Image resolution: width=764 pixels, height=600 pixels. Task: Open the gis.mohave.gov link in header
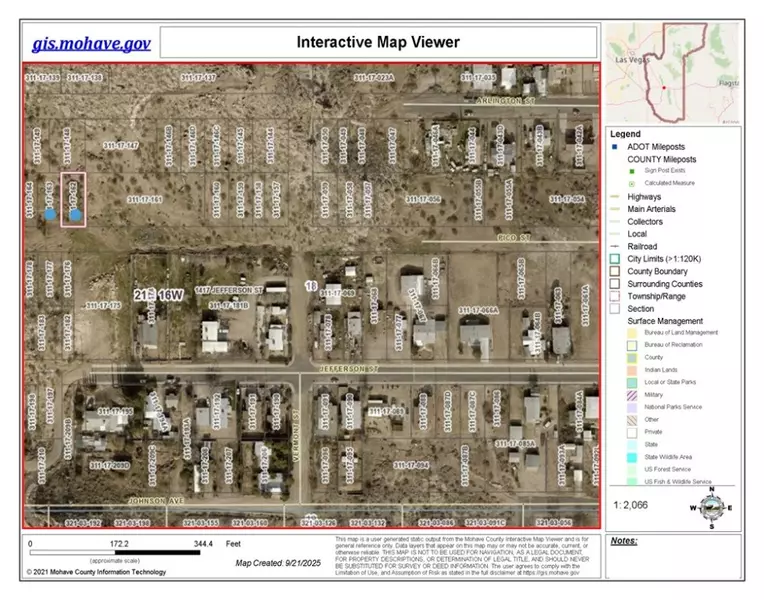tap(90, 43)
